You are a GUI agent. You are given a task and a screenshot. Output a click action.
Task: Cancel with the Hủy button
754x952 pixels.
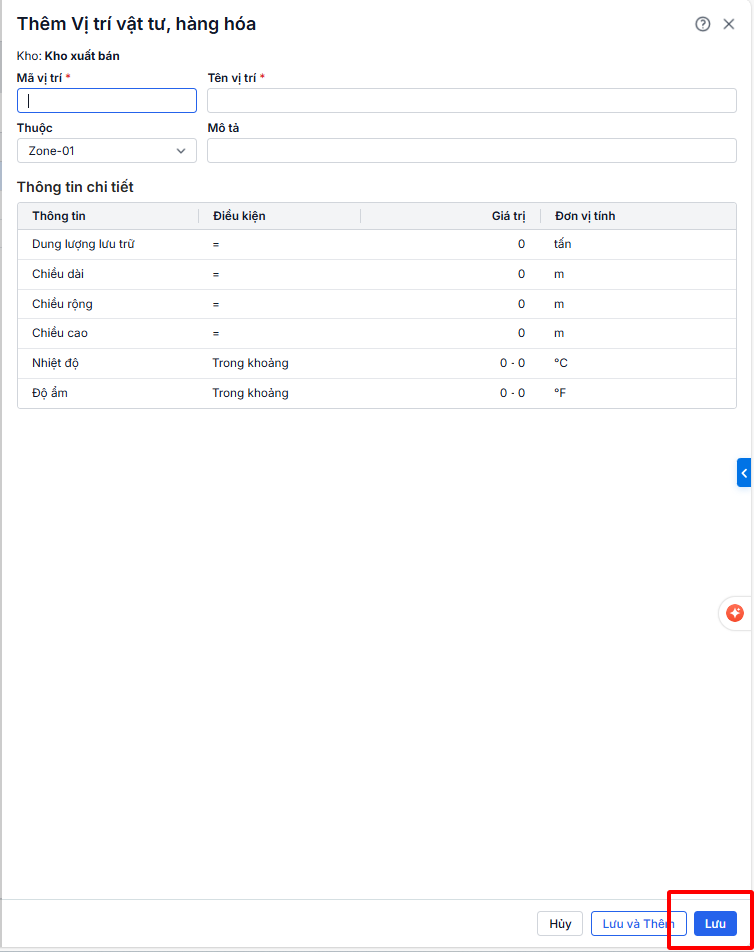(x=560, y=923)
